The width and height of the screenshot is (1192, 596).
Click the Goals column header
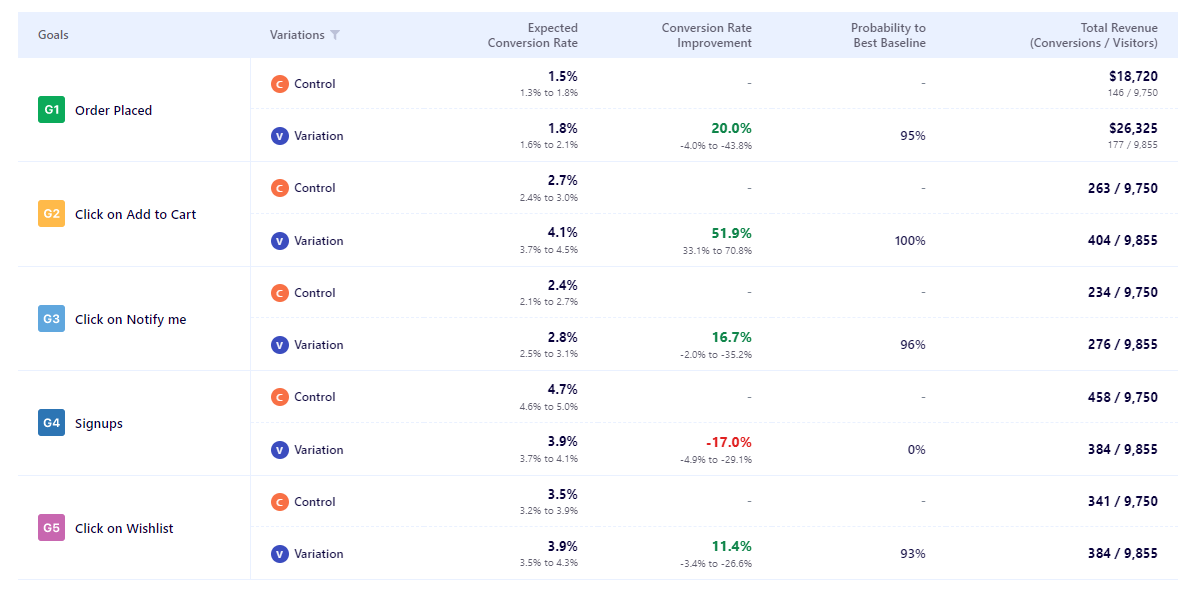point(53,35)
